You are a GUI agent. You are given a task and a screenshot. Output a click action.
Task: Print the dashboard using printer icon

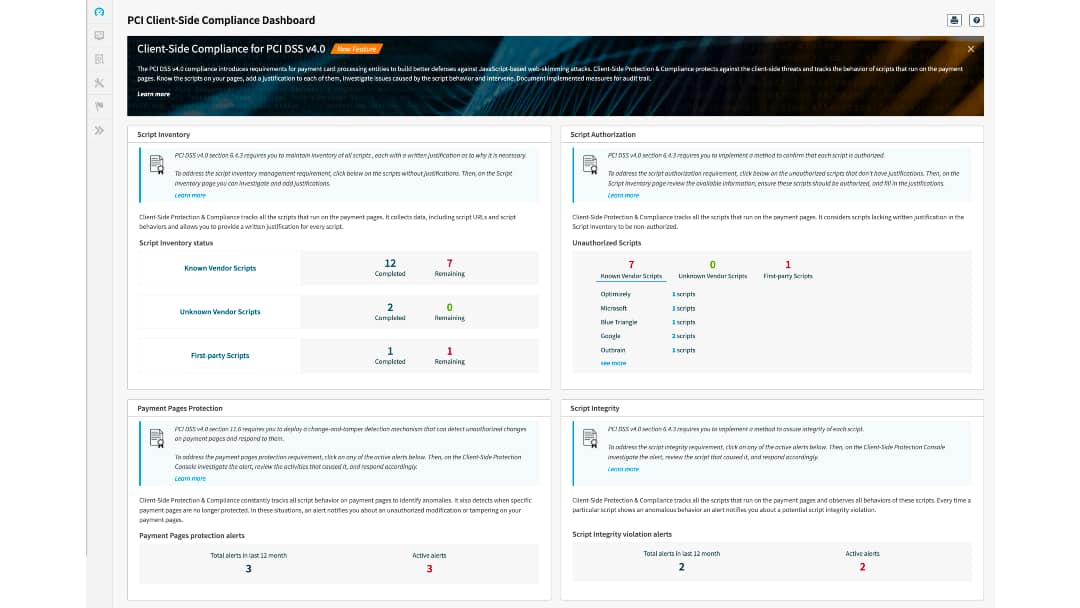click(x=954, y=20)
